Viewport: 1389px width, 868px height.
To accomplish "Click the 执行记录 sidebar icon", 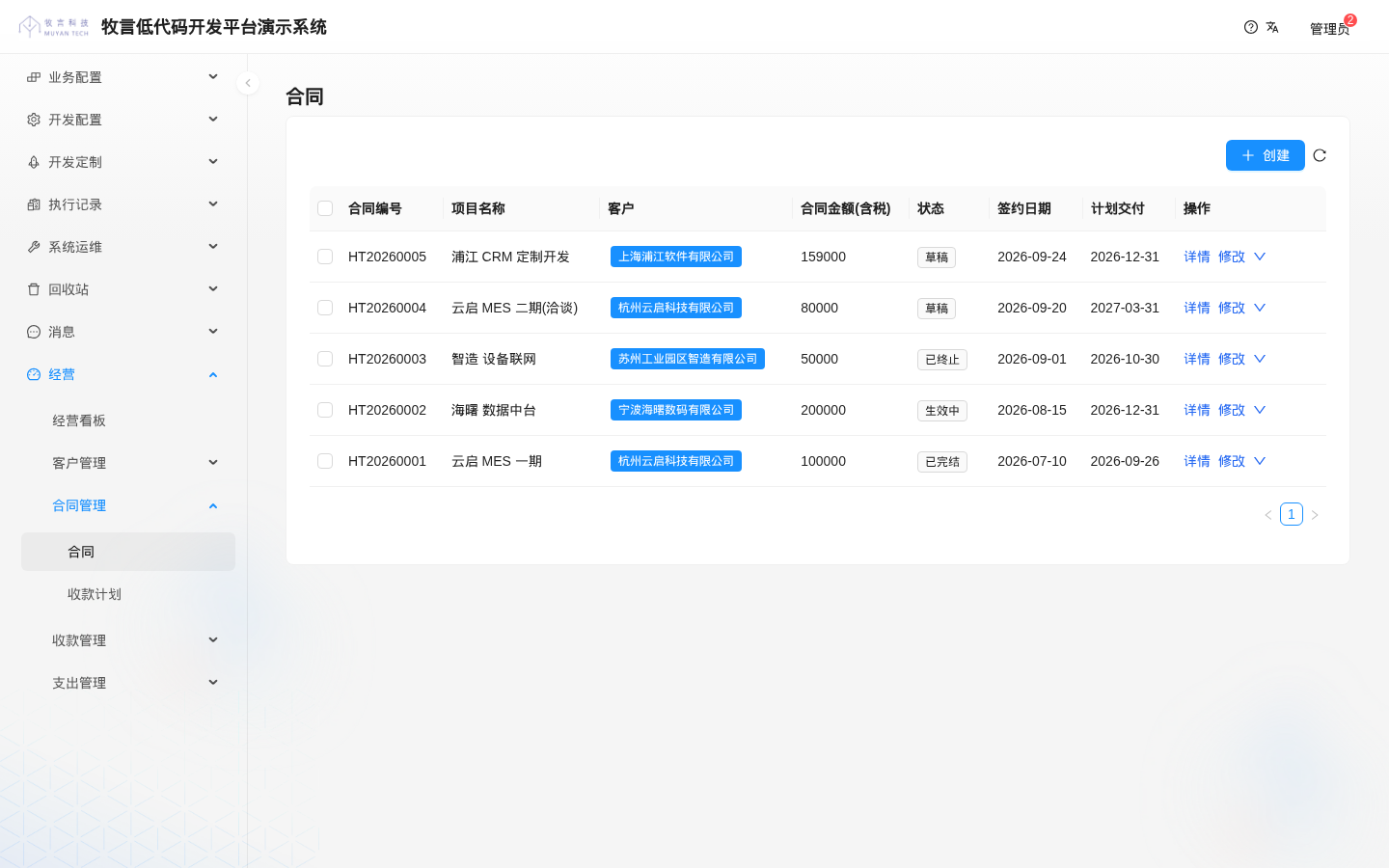I will pos(34,204).
